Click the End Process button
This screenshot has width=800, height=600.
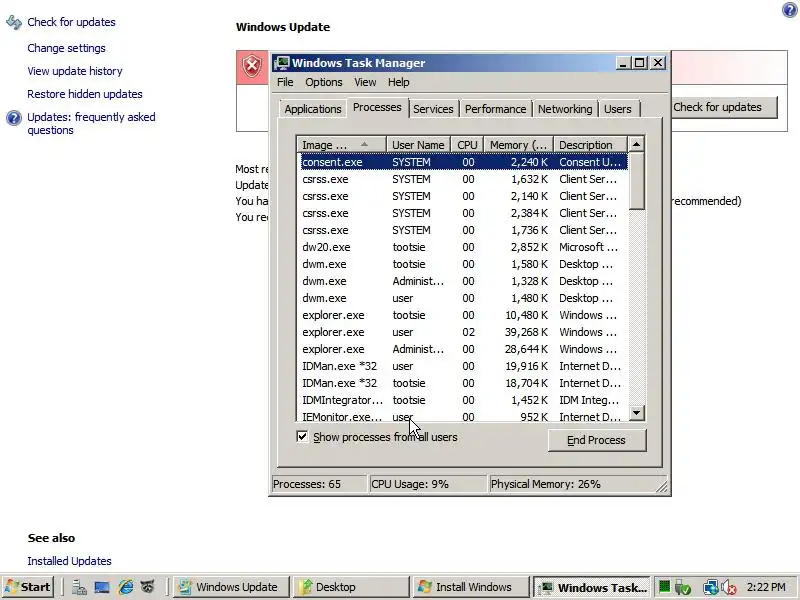[x=596, y=440]
